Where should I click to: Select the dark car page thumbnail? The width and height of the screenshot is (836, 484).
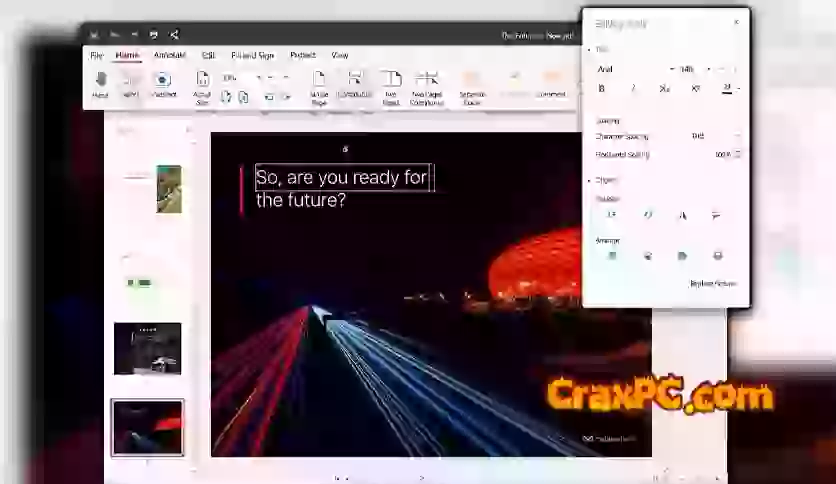pos(147,349)
